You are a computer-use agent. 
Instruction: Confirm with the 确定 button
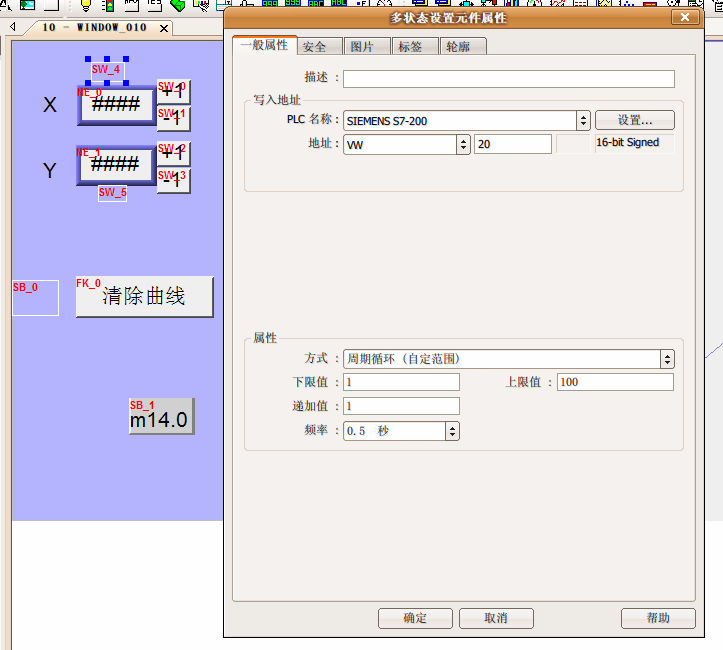(415, 618)
